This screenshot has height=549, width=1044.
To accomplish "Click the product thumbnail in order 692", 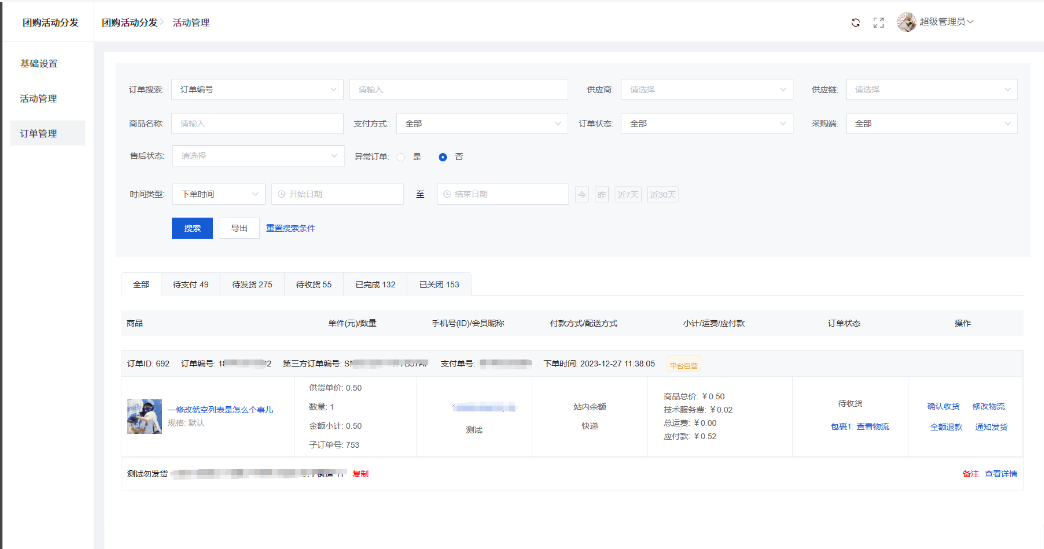I will tap(144, 416).
